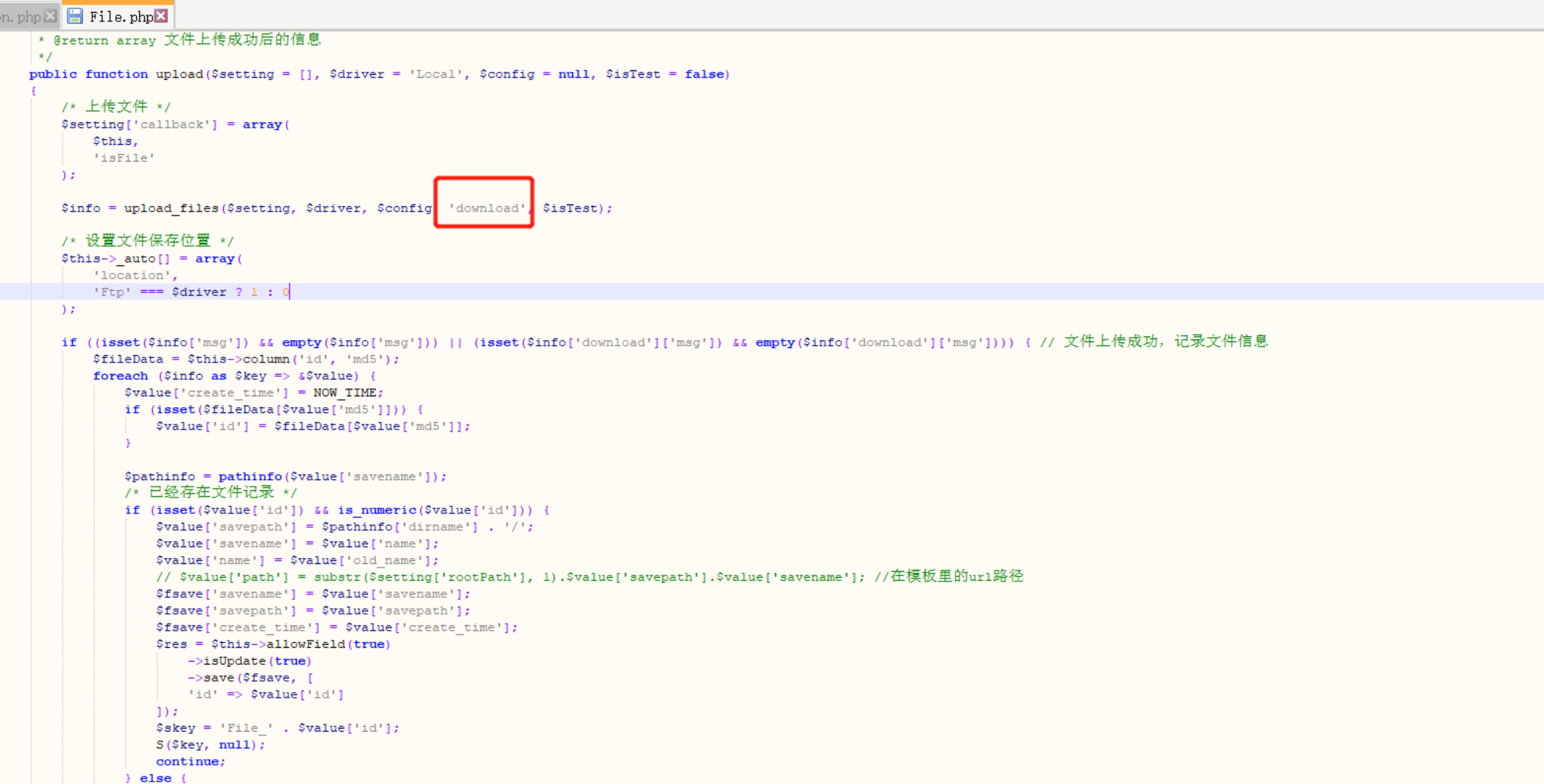The width and height of the screenshot is (1544, 784).
Task: Click the "$skey = 'File_'" line
Action: tap(277, 729)
